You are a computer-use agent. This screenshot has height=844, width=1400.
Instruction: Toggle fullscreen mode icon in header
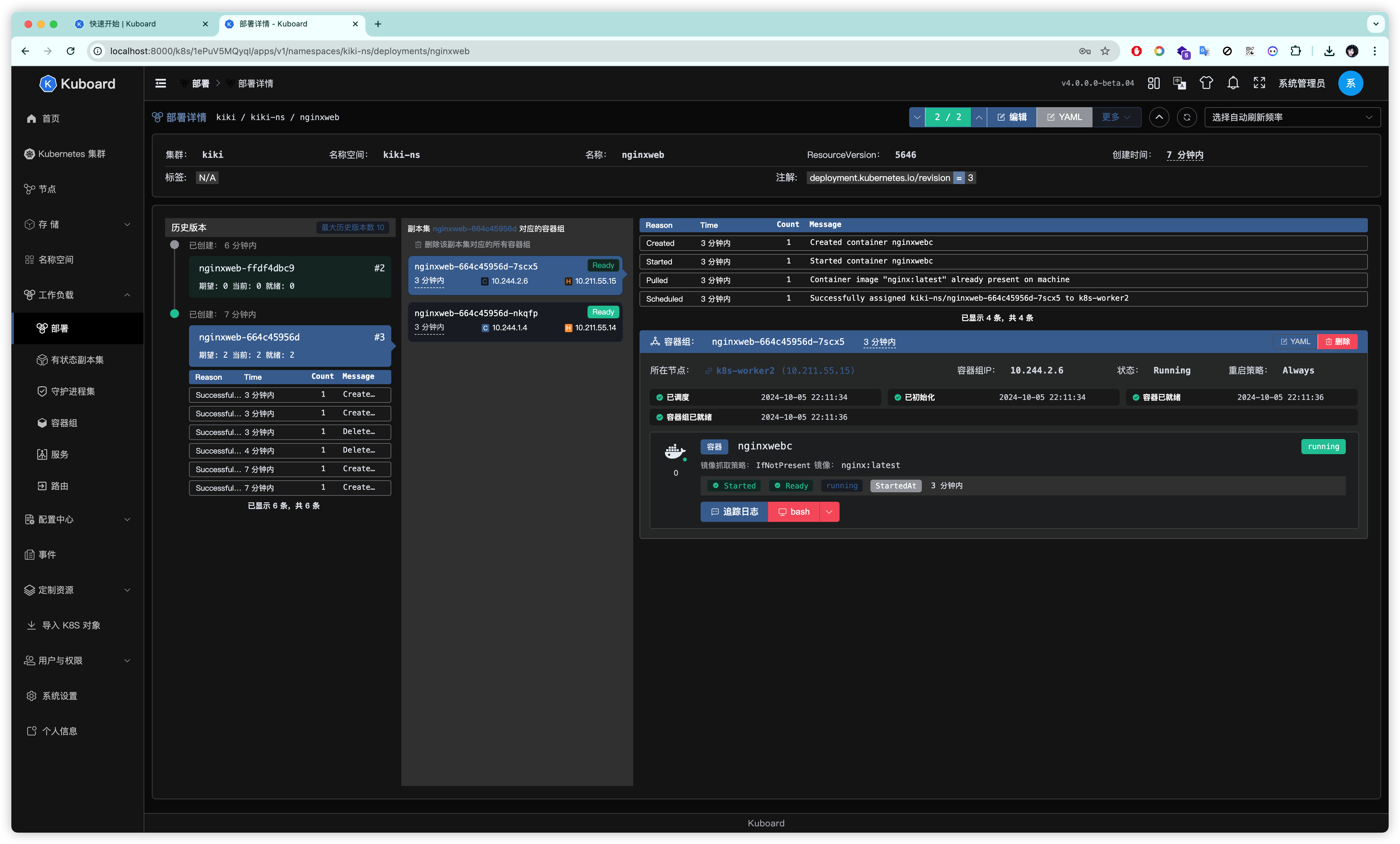tap(1259, 83)
